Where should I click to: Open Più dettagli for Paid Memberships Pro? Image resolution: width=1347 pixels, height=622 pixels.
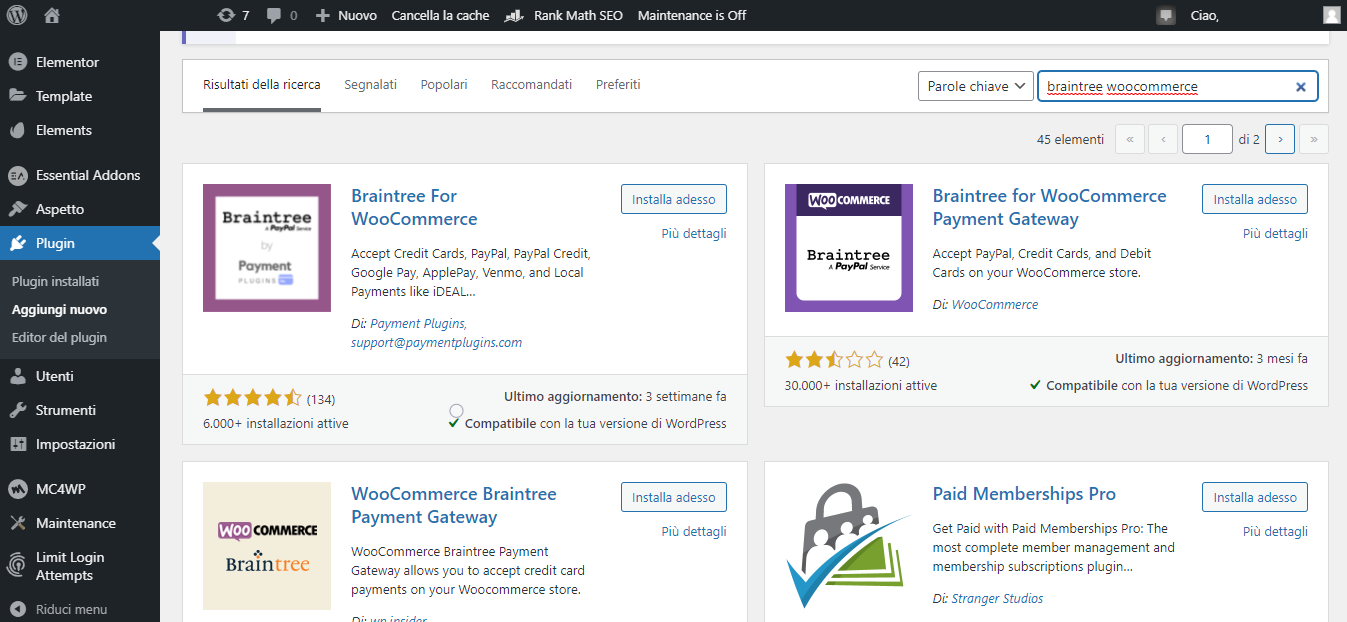pos(1275,531)
